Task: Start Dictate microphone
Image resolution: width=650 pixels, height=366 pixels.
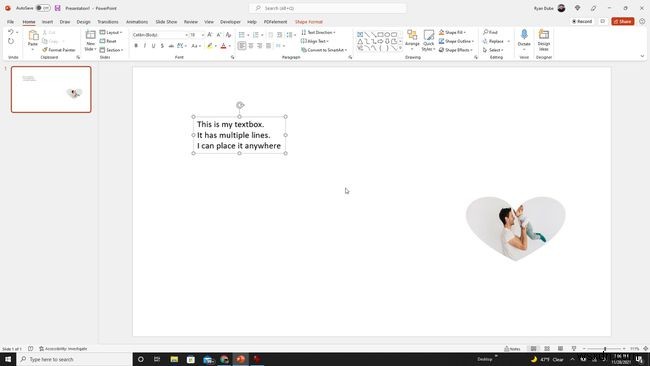Action: pos(524,38)
